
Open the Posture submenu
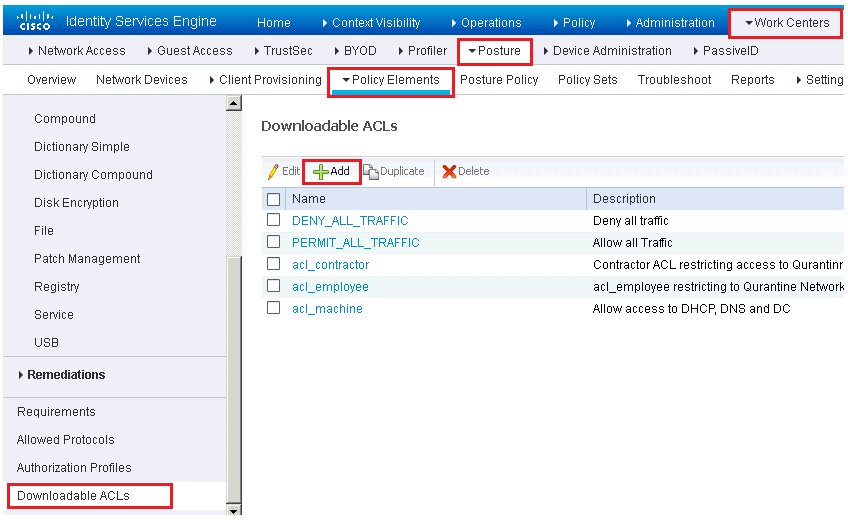coord(494,51)
